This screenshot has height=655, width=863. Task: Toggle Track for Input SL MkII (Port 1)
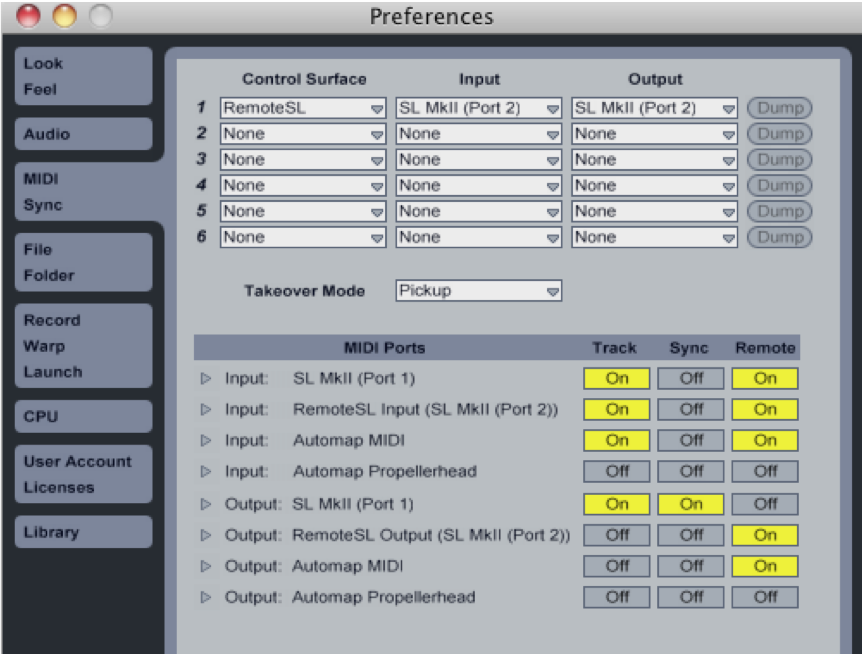[x=616, y=379]
